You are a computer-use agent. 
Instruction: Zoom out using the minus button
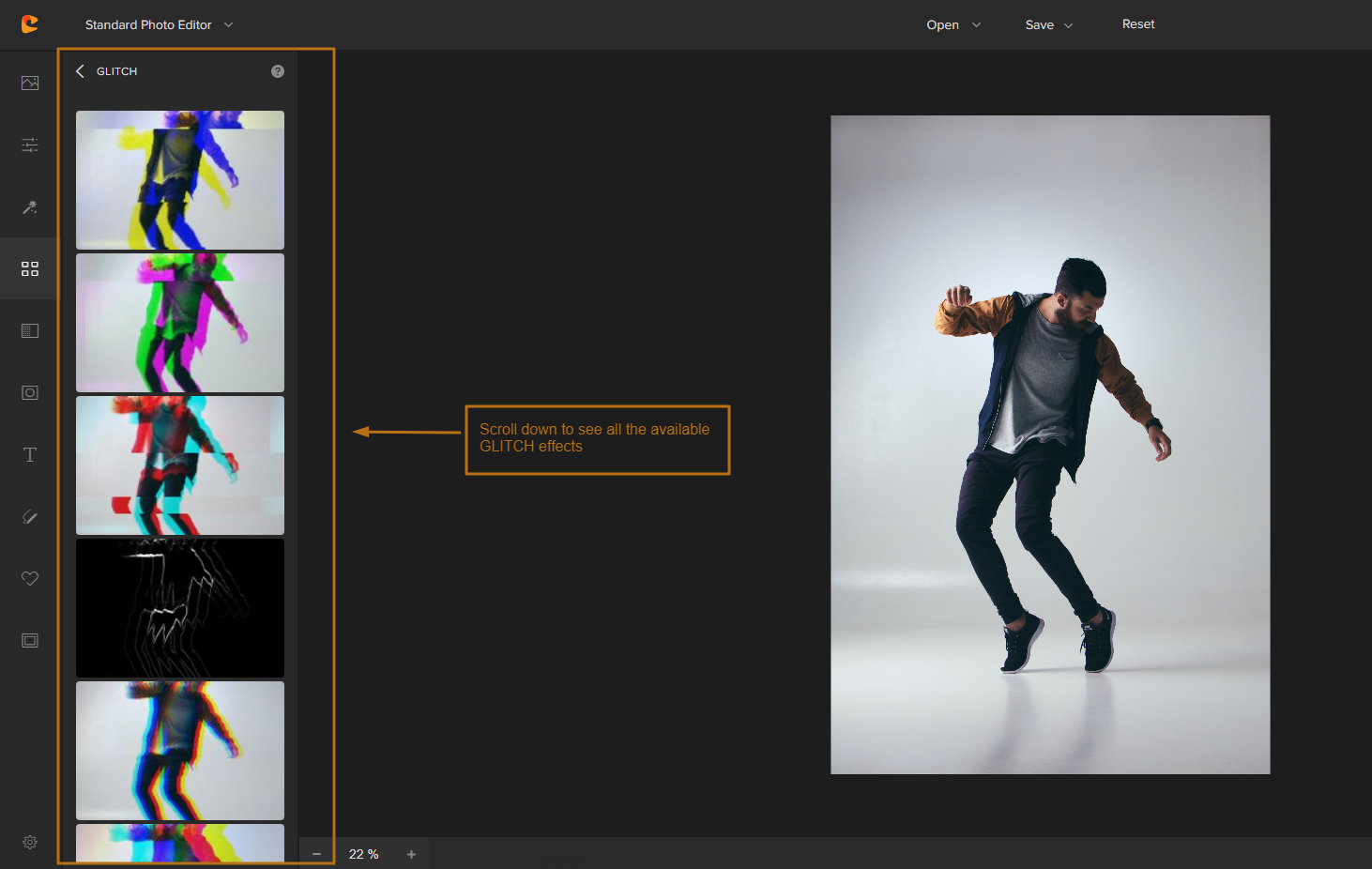317,854
